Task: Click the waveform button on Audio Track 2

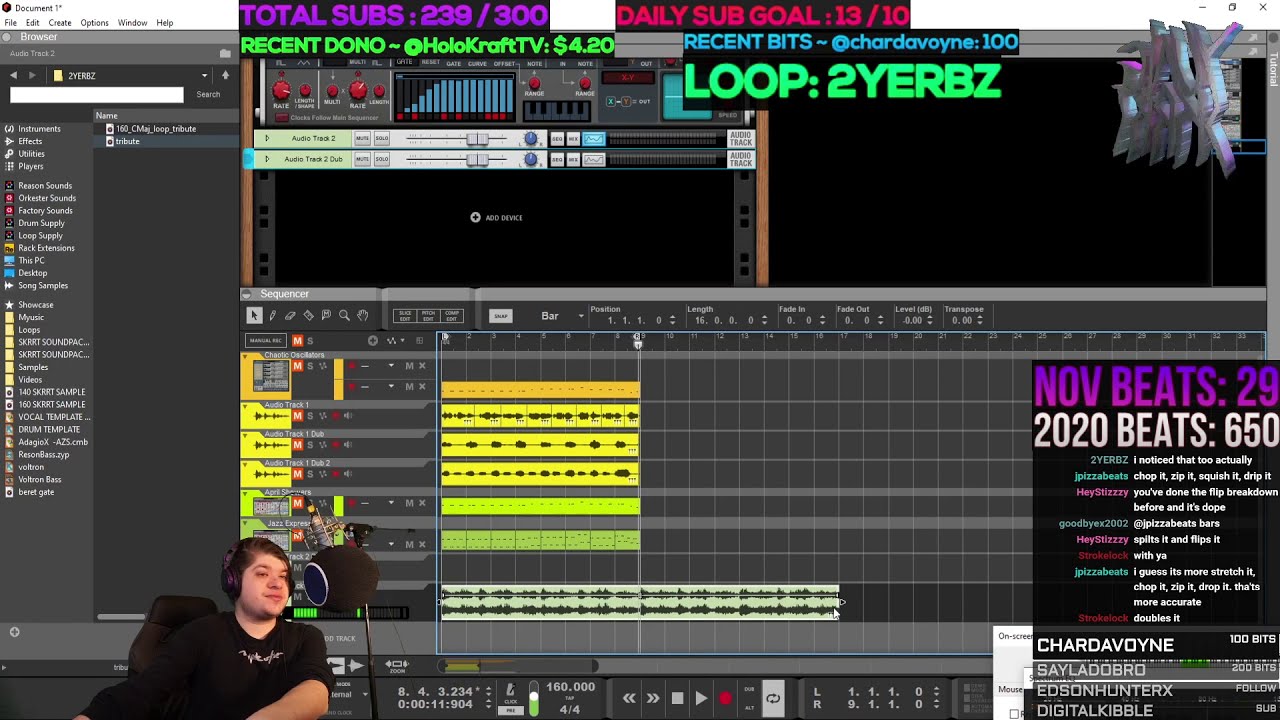Action: pos(594,138)
